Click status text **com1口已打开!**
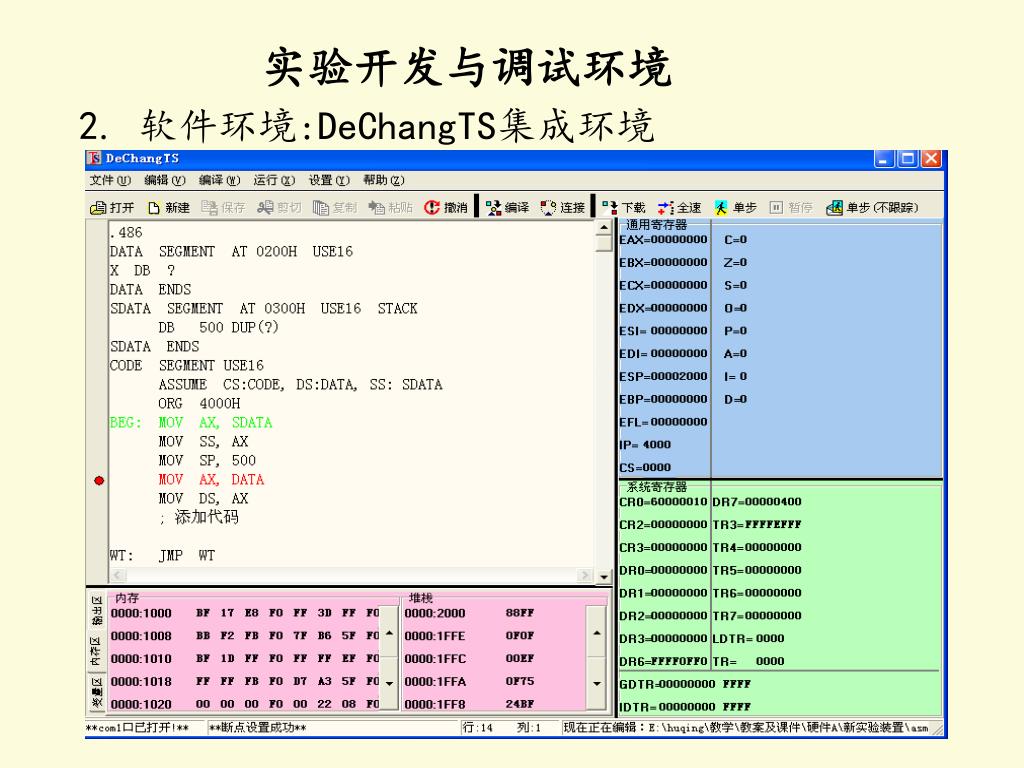Screen dimensions: 1024x768 click(x=137, y=728)
